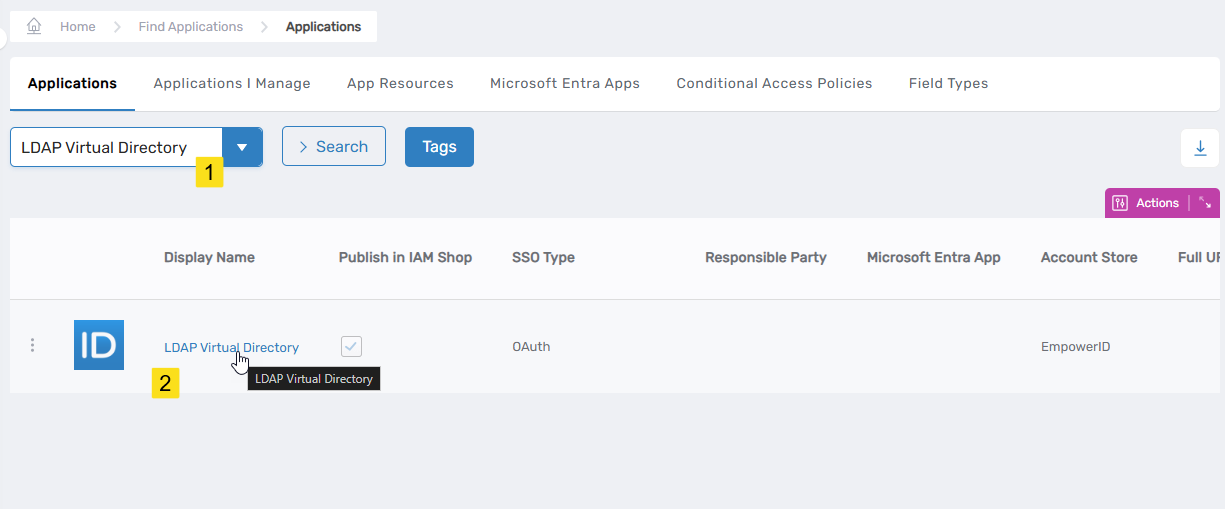Open the App Resources tab

[x=400, y=83]
